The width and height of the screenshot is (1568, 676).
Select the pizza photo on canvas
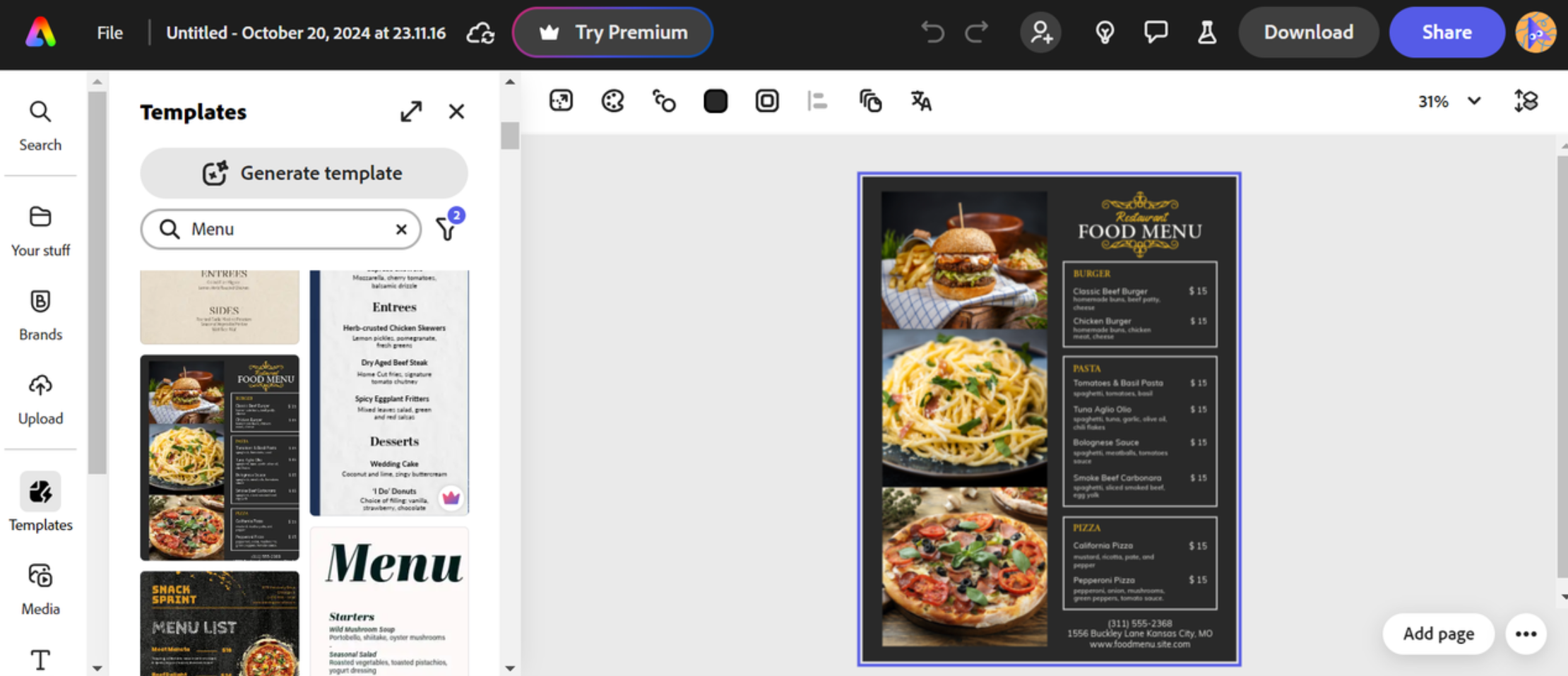tap(964, 567)
